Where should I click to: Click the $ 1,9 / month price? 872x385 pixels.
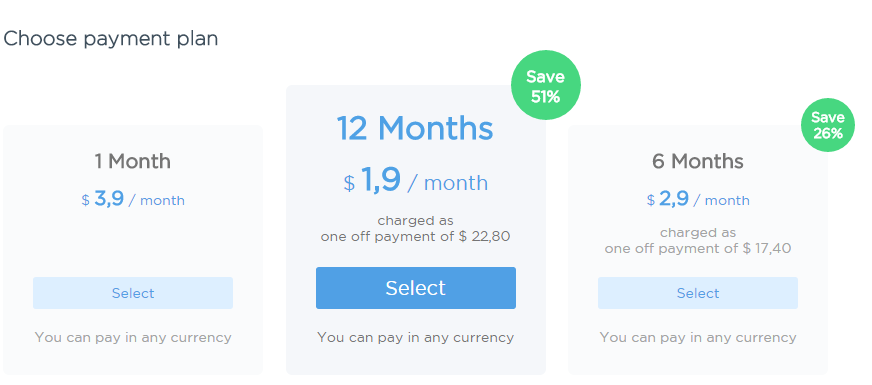coord(415,181)
